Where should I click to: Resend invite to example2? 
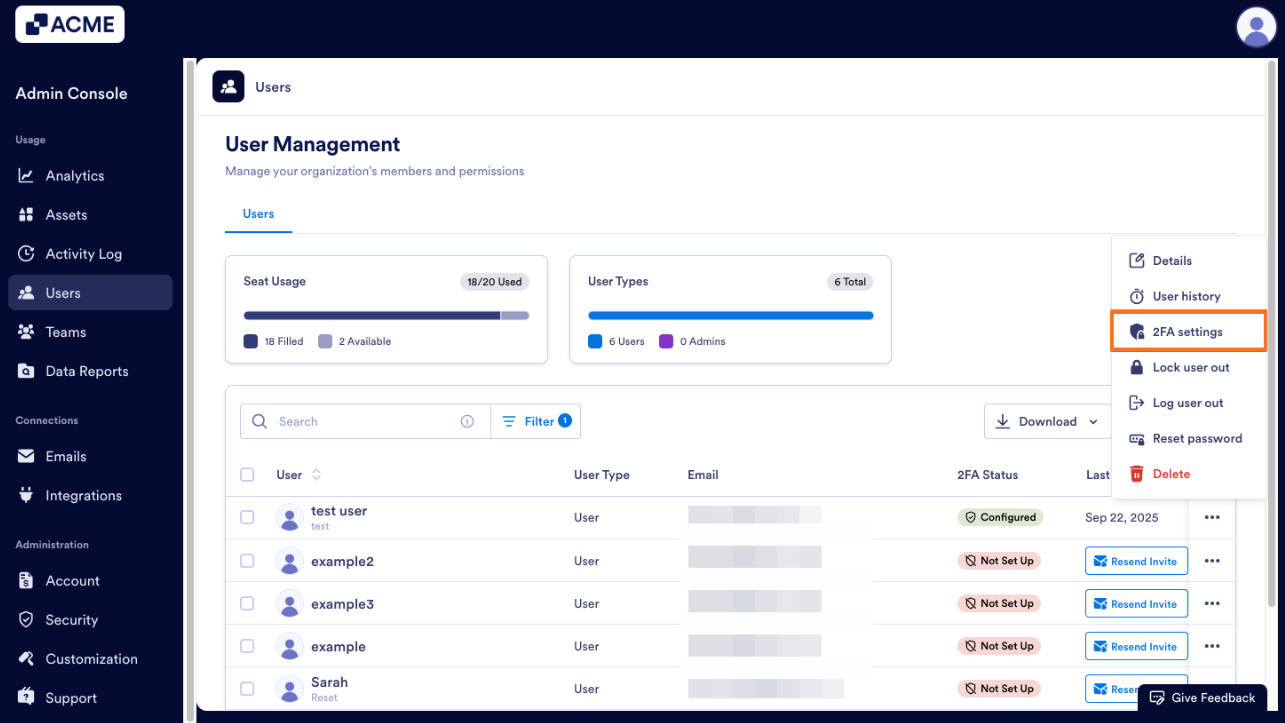1136,561
